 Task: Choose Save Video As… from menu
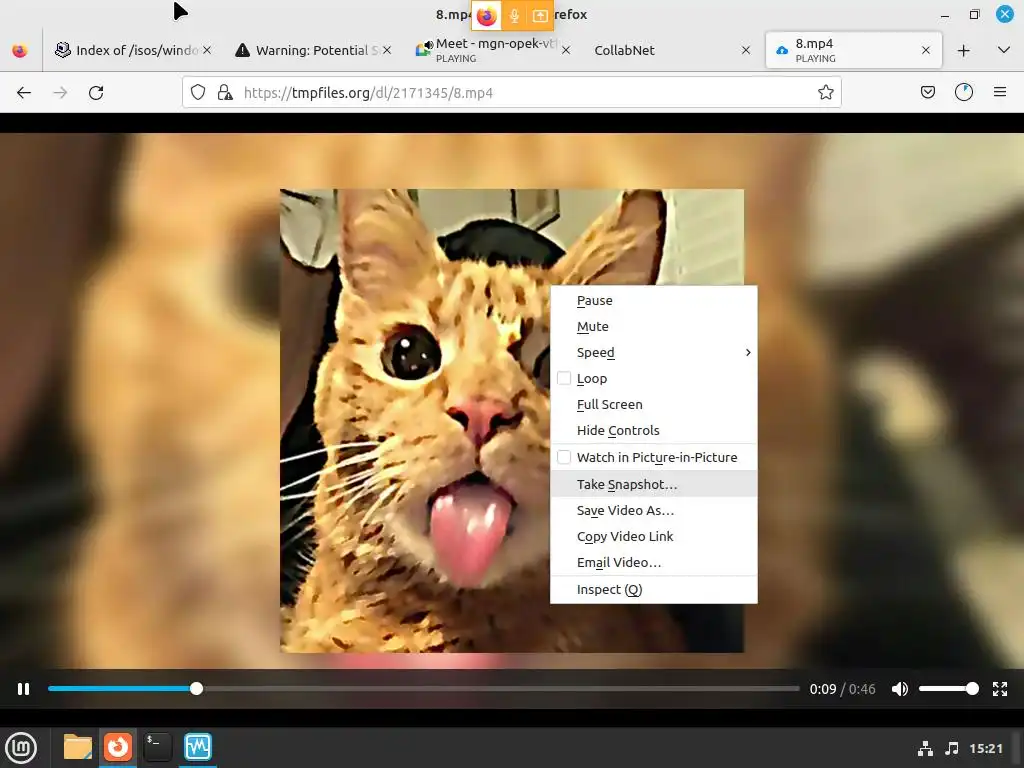click(654, 510)
